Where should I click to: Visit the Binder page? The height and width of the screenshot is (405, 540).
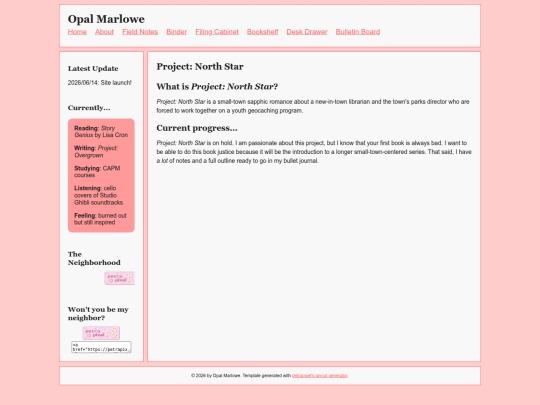tap(177, 32)
